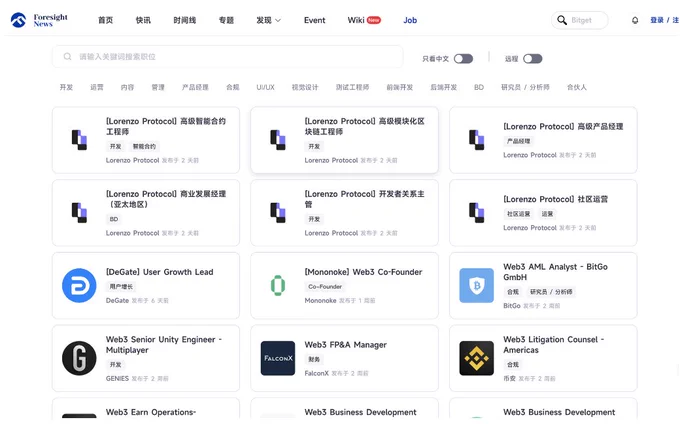Viewport: 680px width, 424px height.
Task: Open Lorenzo Protocol logo on 高级智能合约工程师 card
Action: [x=79, y=140]
